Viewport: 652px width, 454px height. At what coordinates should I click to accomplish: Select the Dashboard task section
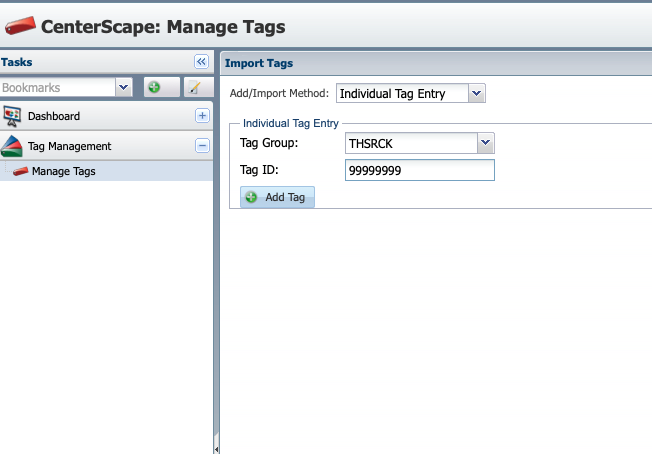coord(106,116)
